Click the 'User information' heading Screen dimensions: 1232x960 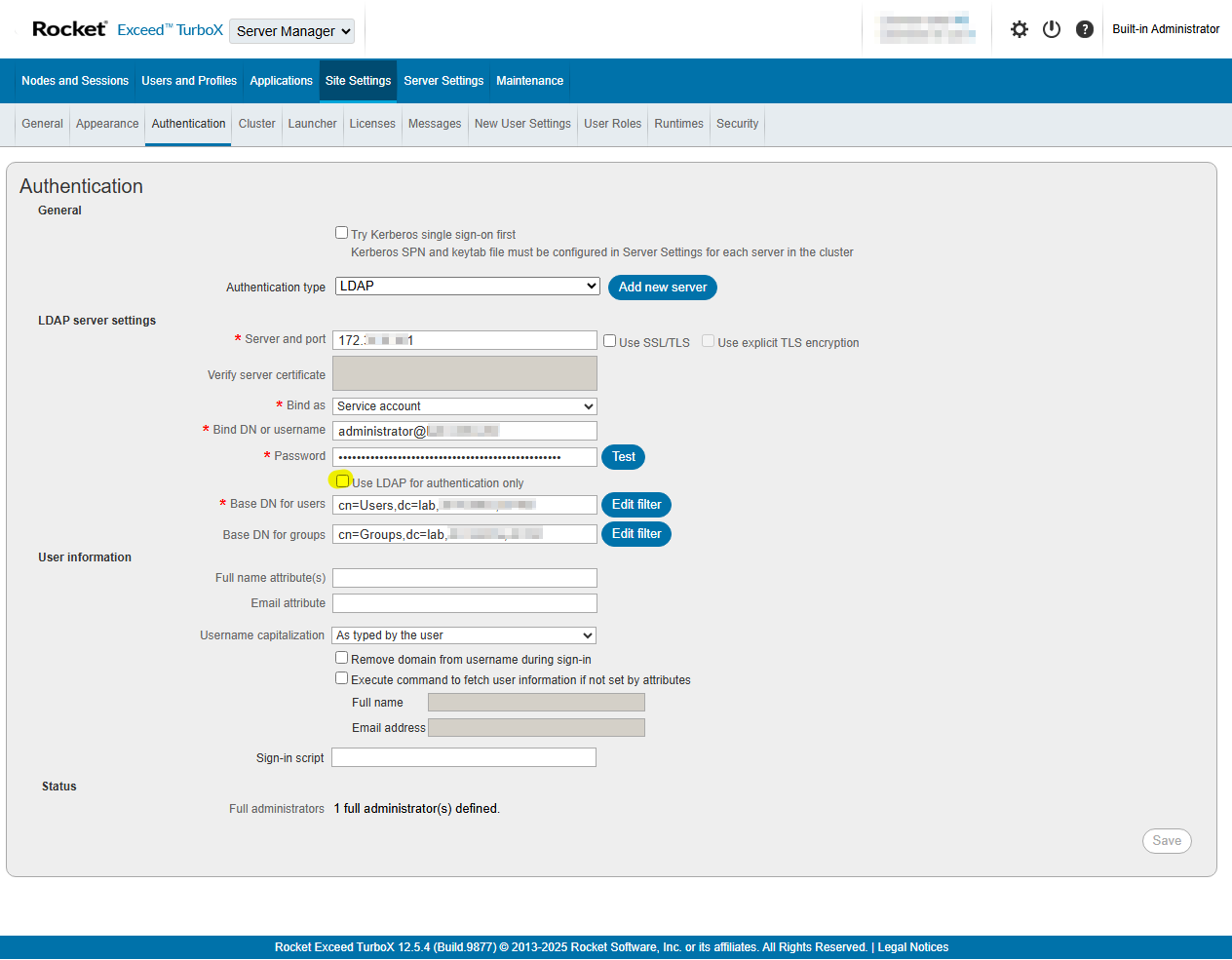click(x=85, y=557)
